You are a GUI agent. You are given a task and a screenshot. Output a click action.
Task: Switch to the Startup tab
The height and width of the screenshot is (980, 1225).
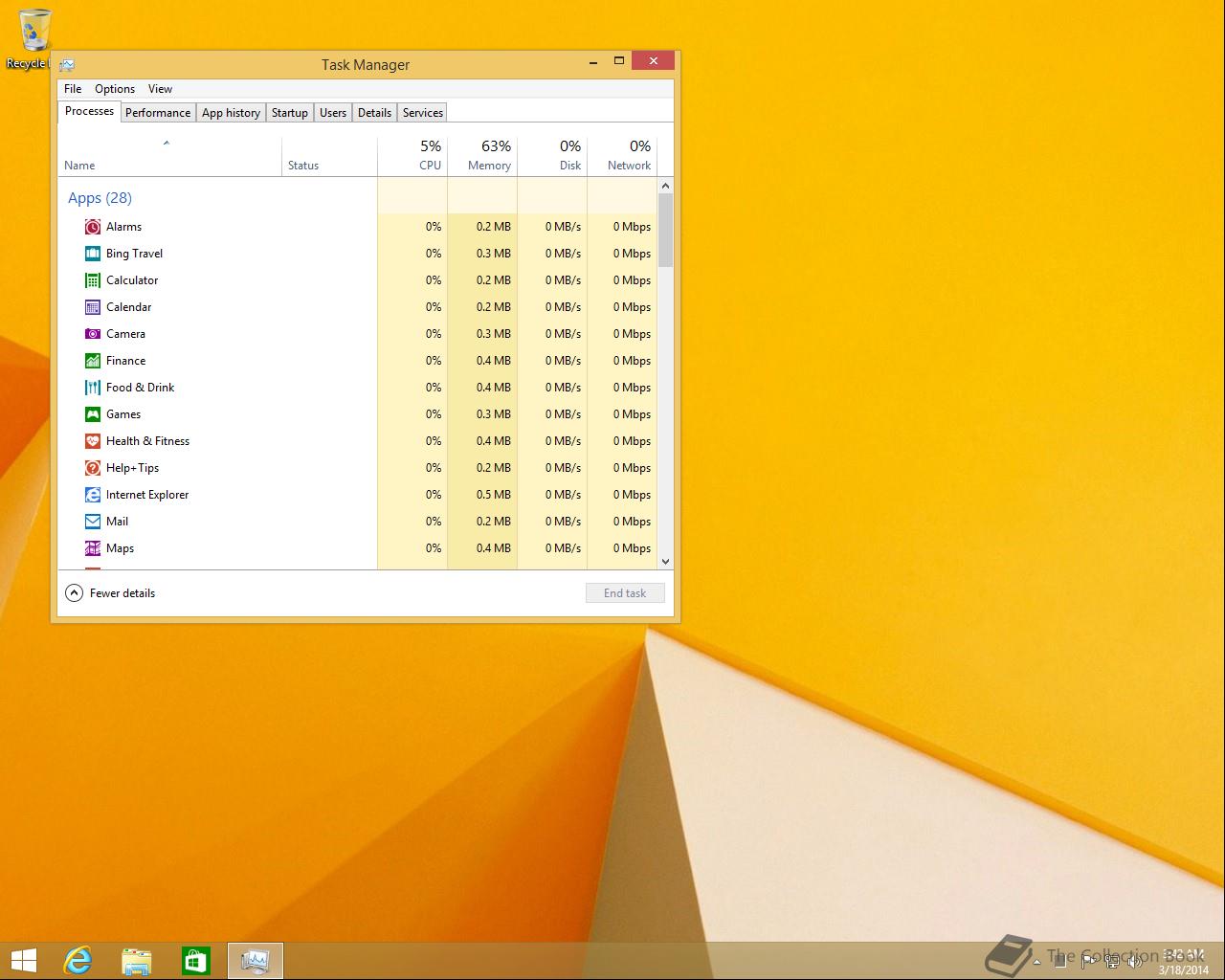(290, 113)
